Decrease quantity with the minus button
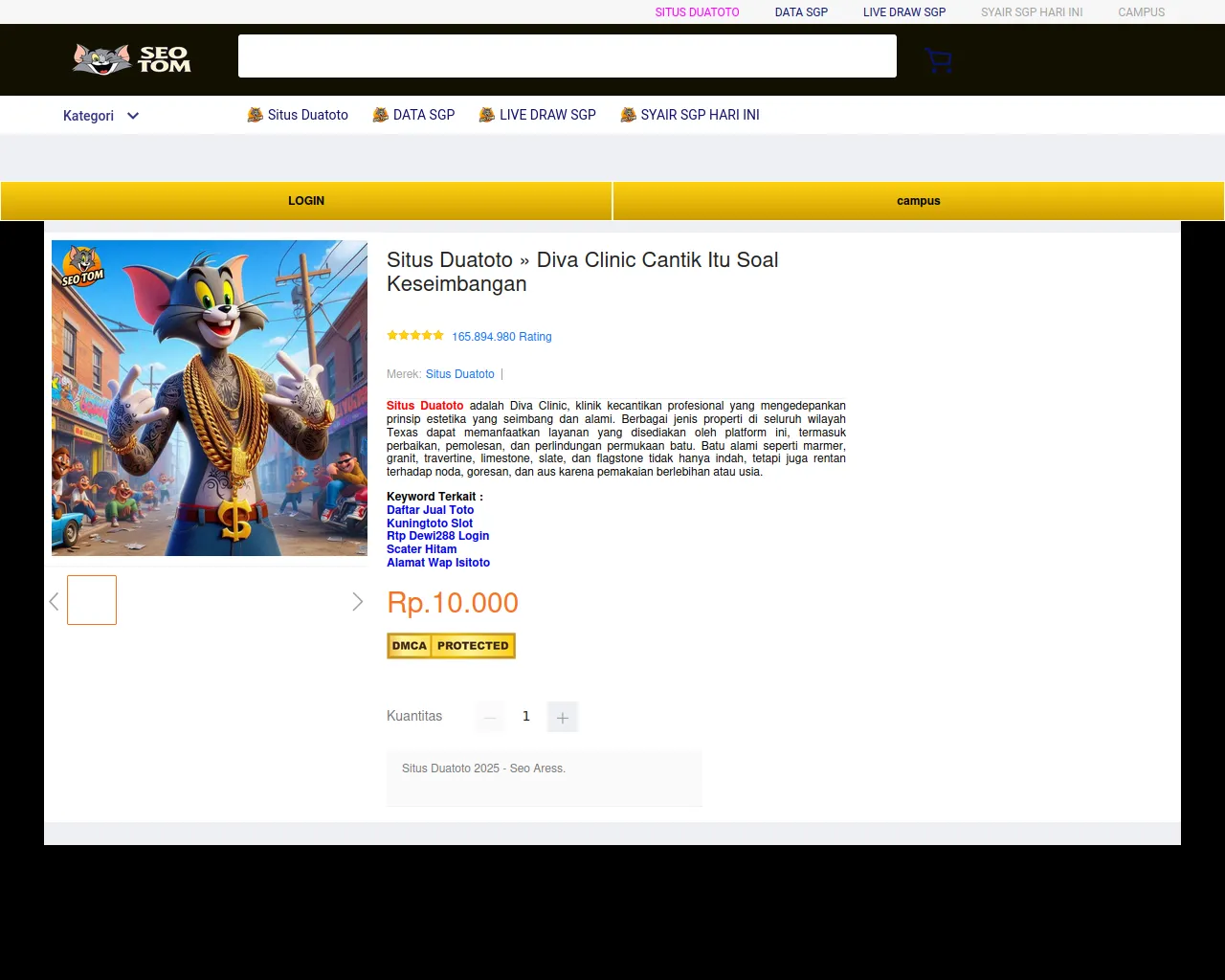Image resolution: width=1225 pixels, height=980 pixels. tap(490, 717)
